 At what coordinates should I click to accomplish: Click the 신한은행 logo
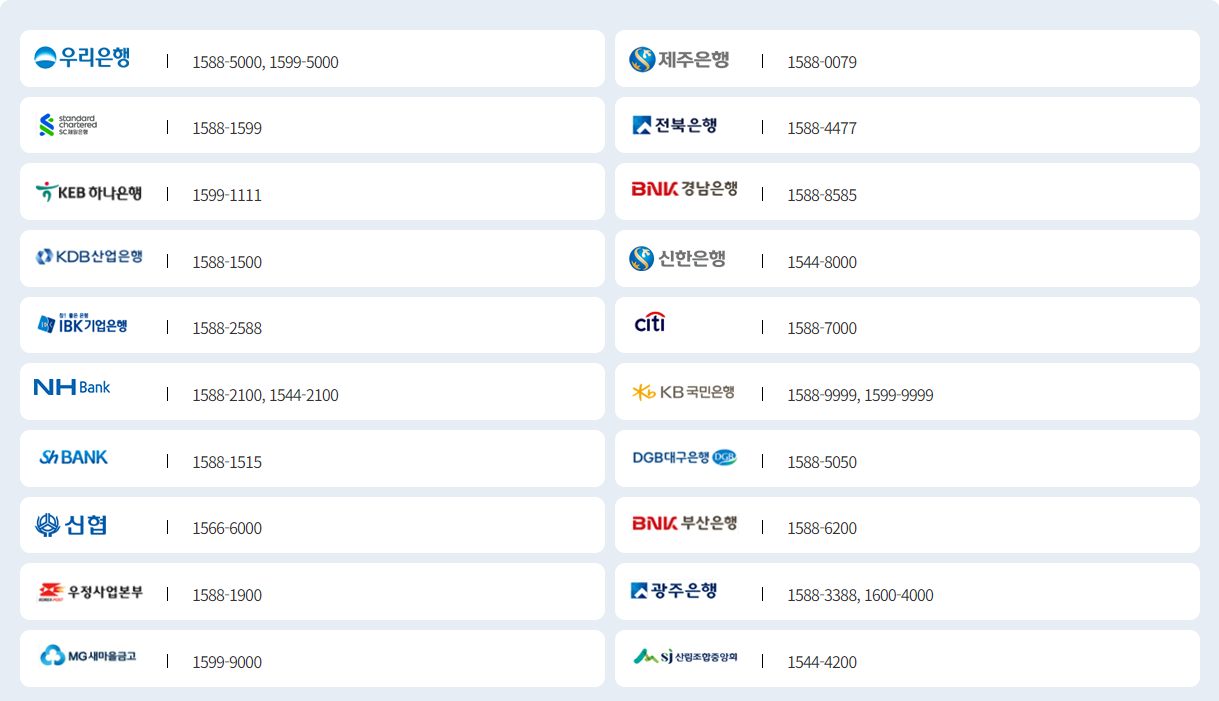tap(677, 259)
